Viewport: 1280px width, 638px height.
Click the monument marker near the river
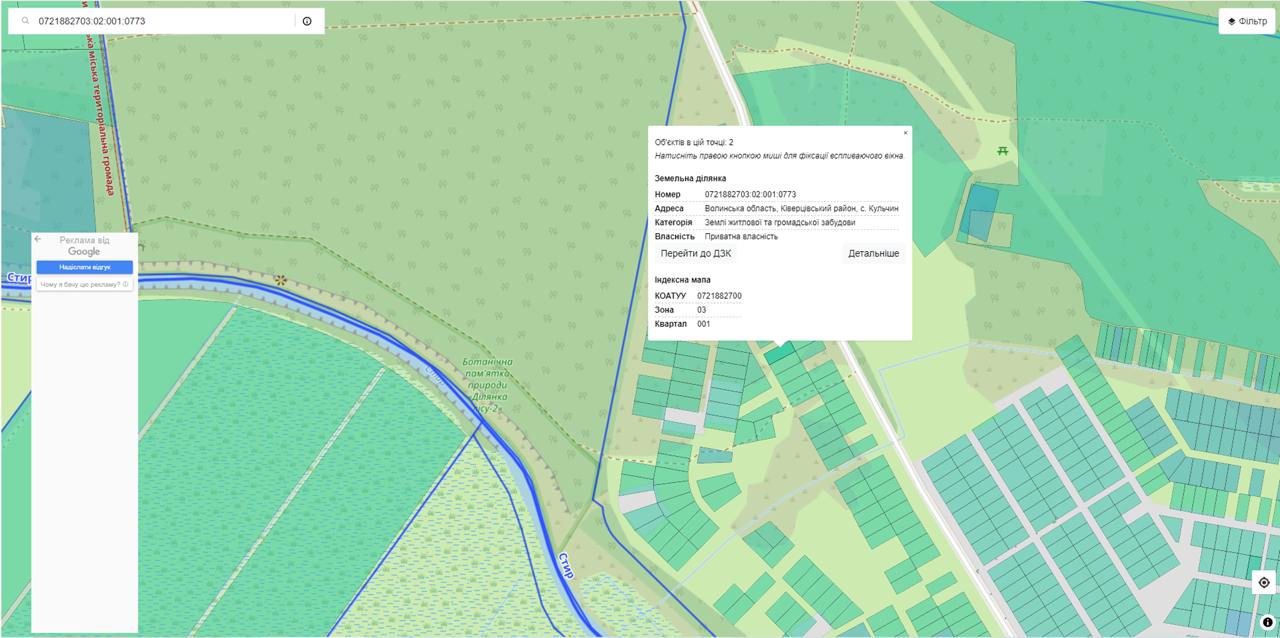pyautogui.click(x=281, y=280)
